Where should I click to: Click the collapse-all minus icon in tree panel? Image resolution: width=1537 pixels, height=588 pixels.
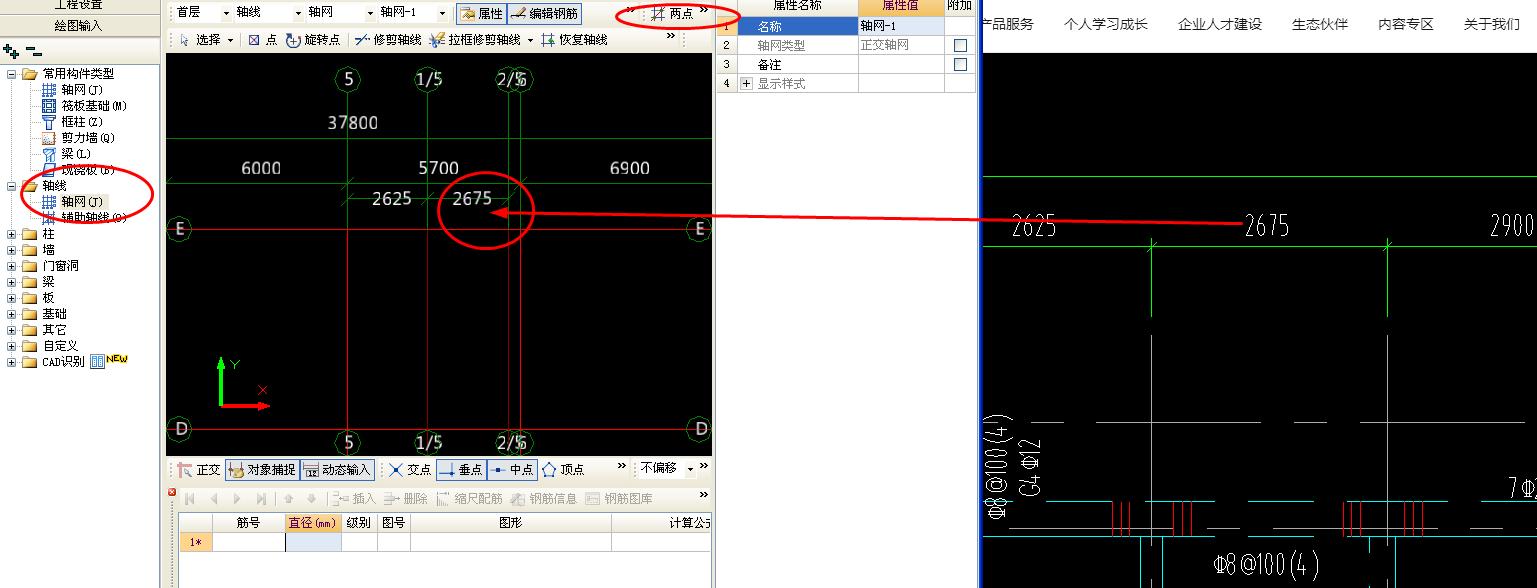[33, 50]
